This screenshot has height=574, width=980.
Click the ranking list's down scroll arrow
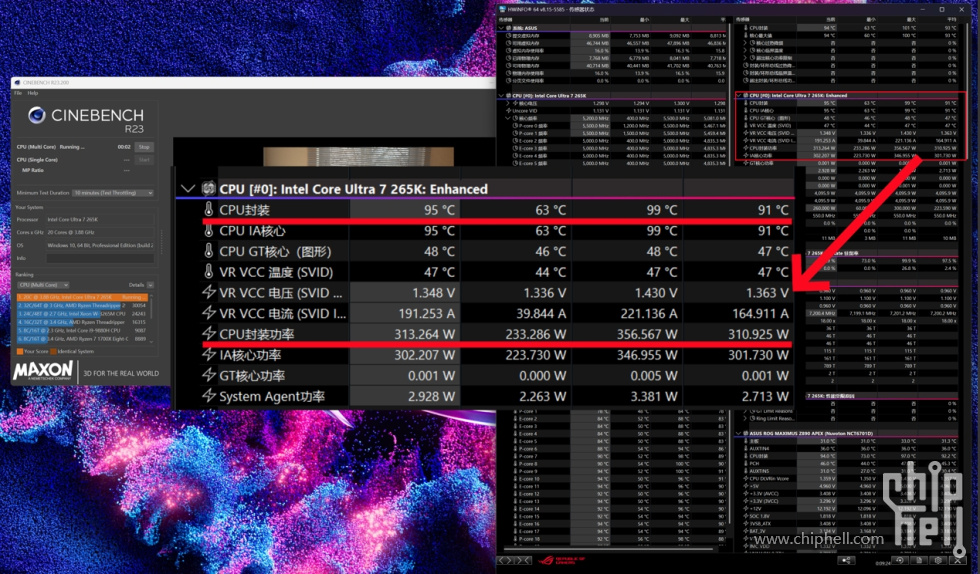(x=151, y=340)
